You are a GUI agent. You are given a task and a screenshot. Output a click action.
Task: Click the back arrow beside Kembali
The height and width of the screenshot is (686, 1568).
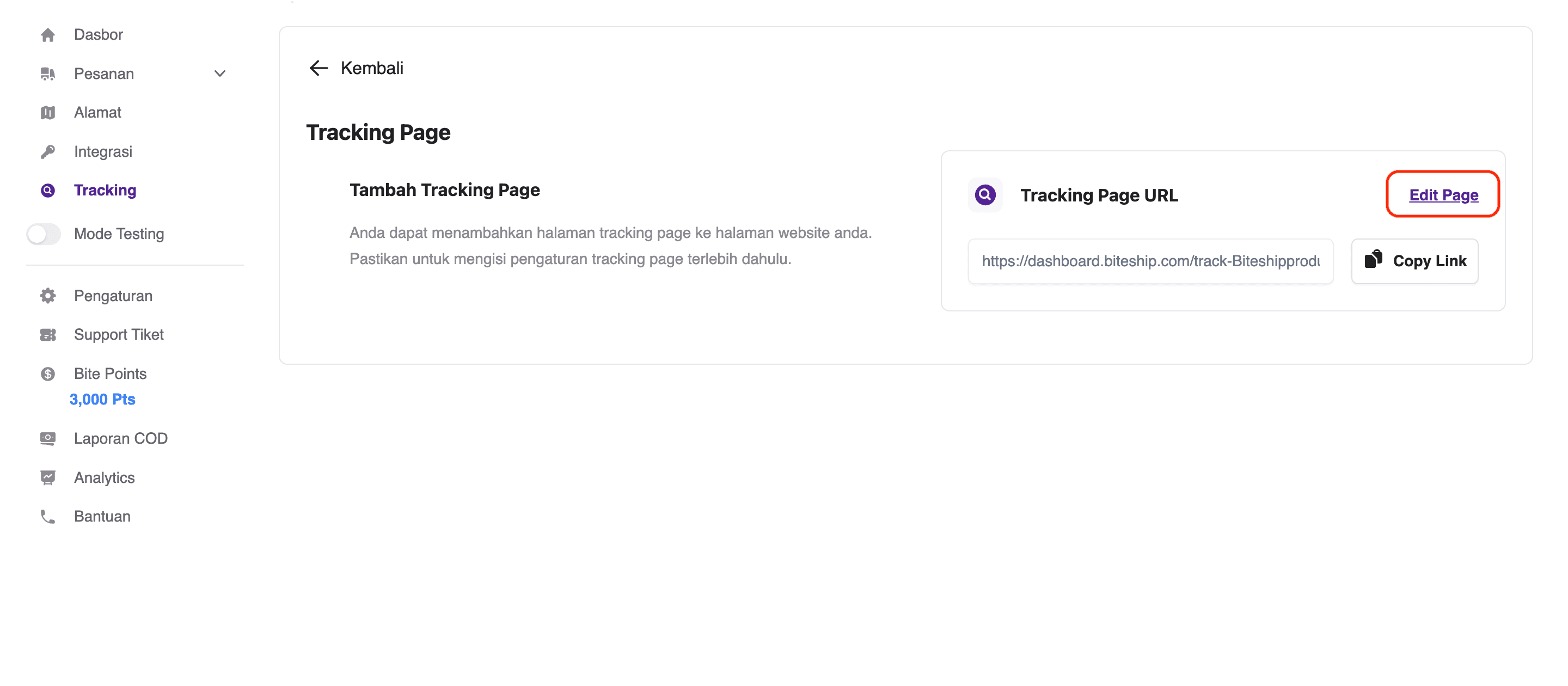coord(318,68)
